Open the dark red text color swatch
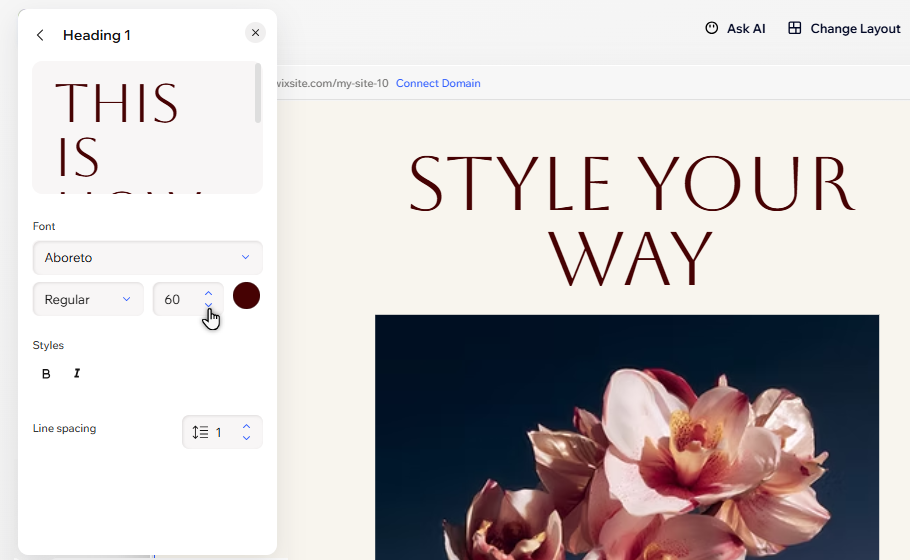The width and height of the screenshot is (910, 560). 246,296
